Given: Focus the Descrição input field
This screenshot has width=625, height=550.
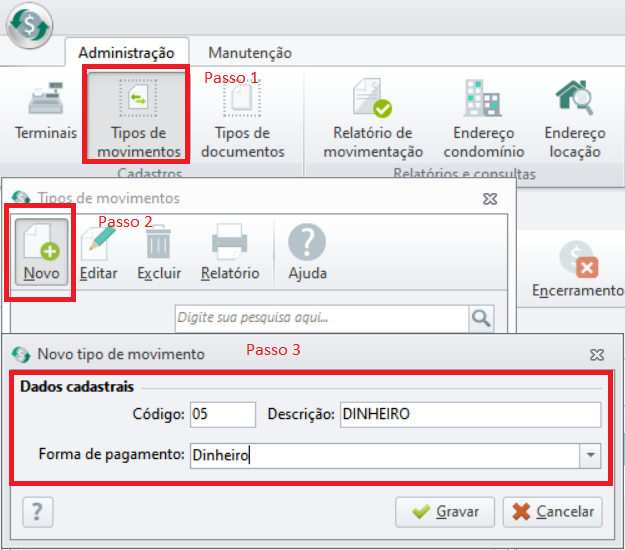Looking at the screenshot, I should 470,414.
